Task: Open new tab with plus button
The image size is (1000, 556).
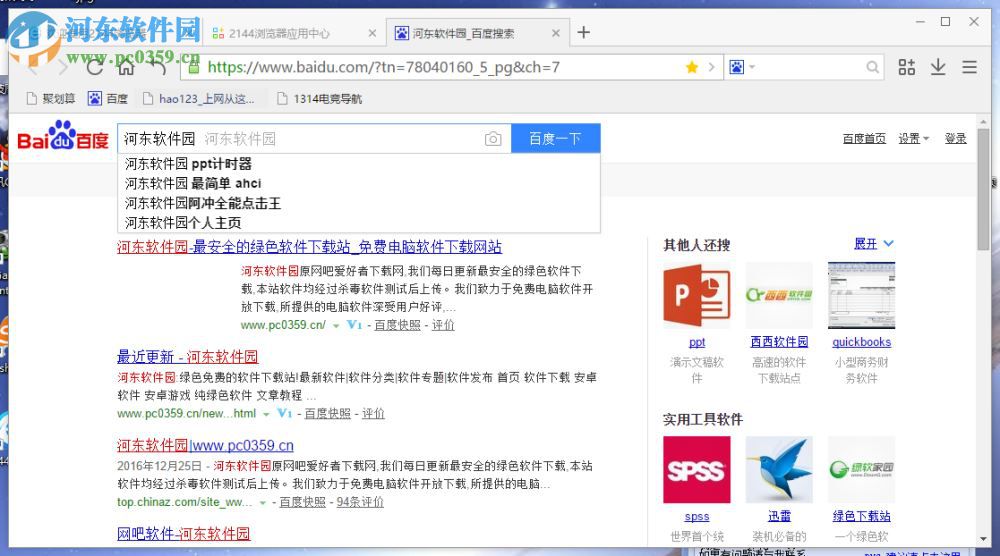Action: (x=583, y=33)
